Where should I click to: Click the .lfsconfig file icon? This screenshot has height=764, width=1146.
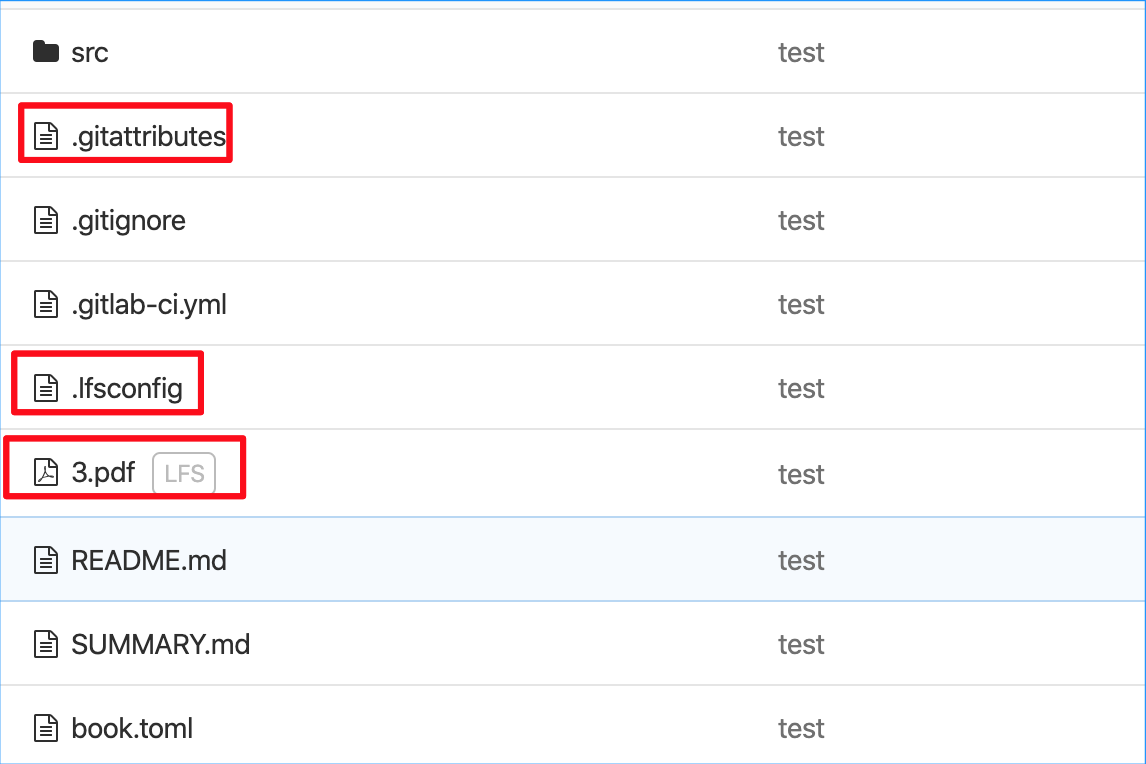tap(46, 388)
